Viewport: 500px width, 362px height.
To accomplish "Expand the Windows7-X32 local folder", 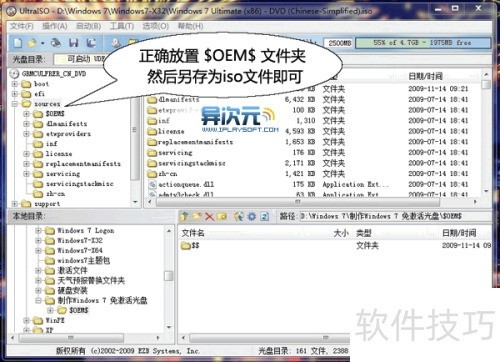I will pyautogui.click(x=38, y=240).
